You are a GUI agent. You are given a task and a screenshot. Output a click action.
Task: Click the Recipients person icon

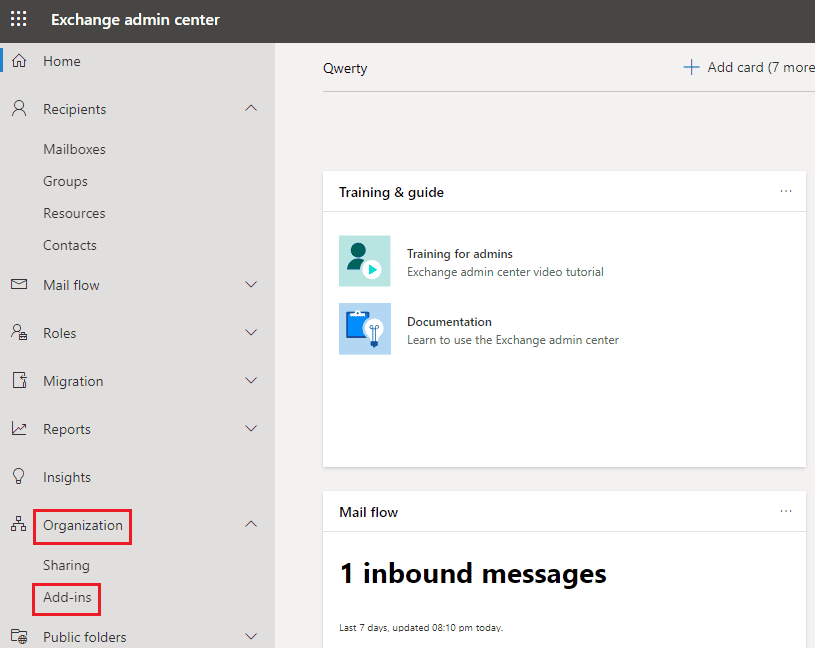pyautogui.click(x=19, y=109)
